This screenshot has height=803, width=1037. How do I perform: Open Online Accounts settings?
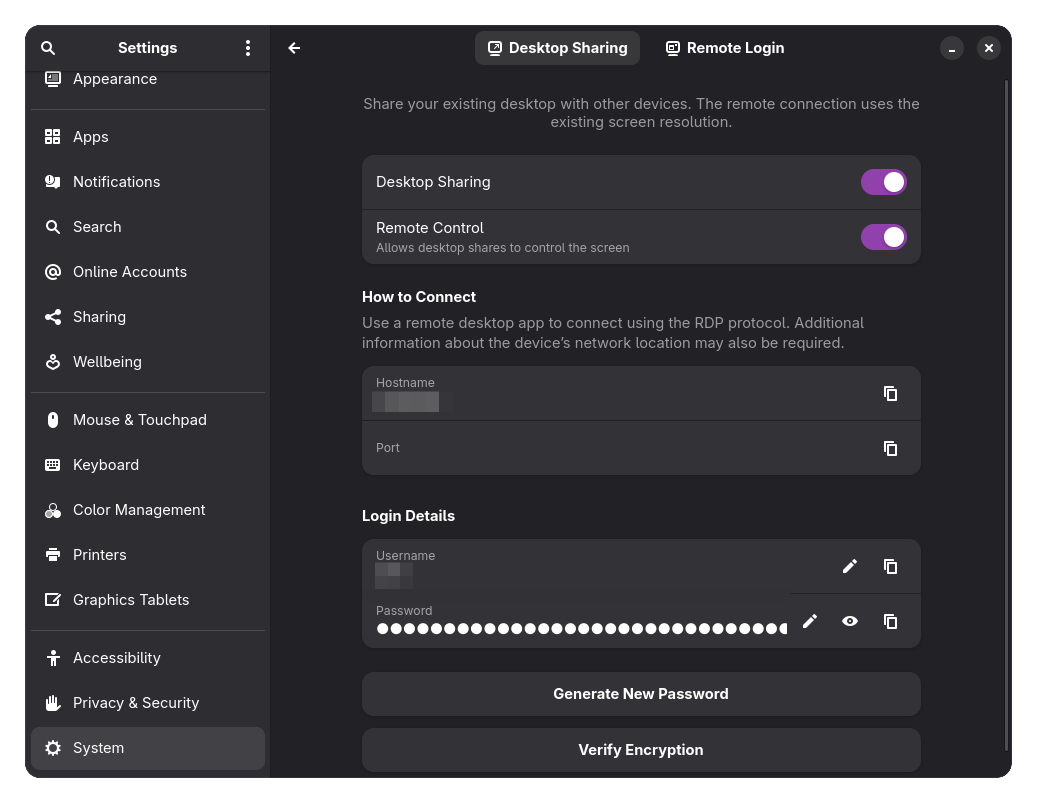coord(148,272)
